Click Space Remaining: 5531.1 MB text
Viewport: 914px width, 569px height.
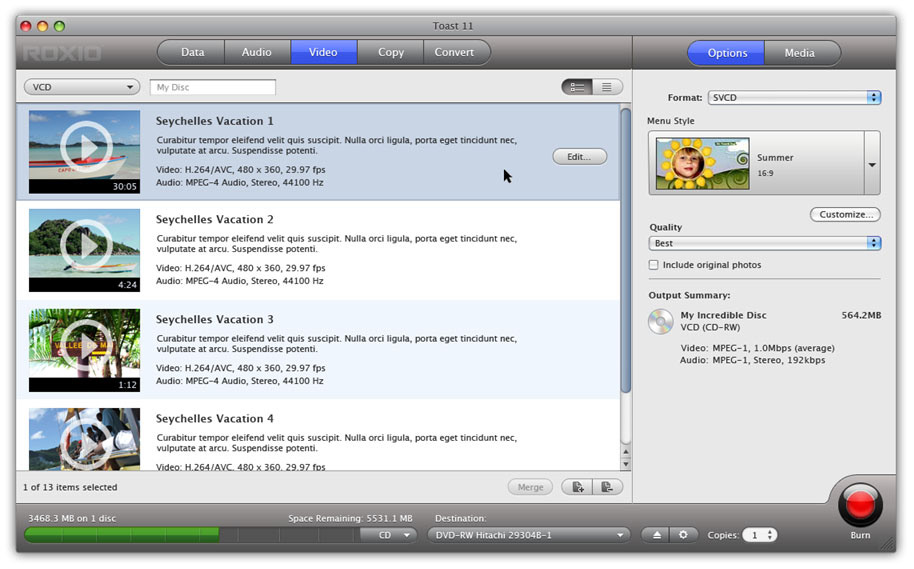pyautogui.click(x=350, y=518)
